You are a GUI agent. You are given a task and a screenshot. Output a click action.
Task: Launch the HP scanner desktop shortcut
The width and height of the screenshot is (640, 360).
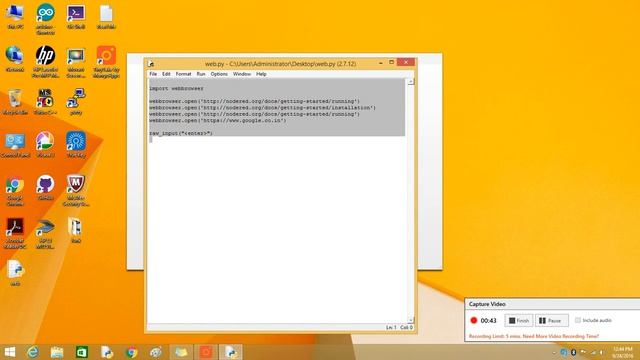click(x=45, y=233)
